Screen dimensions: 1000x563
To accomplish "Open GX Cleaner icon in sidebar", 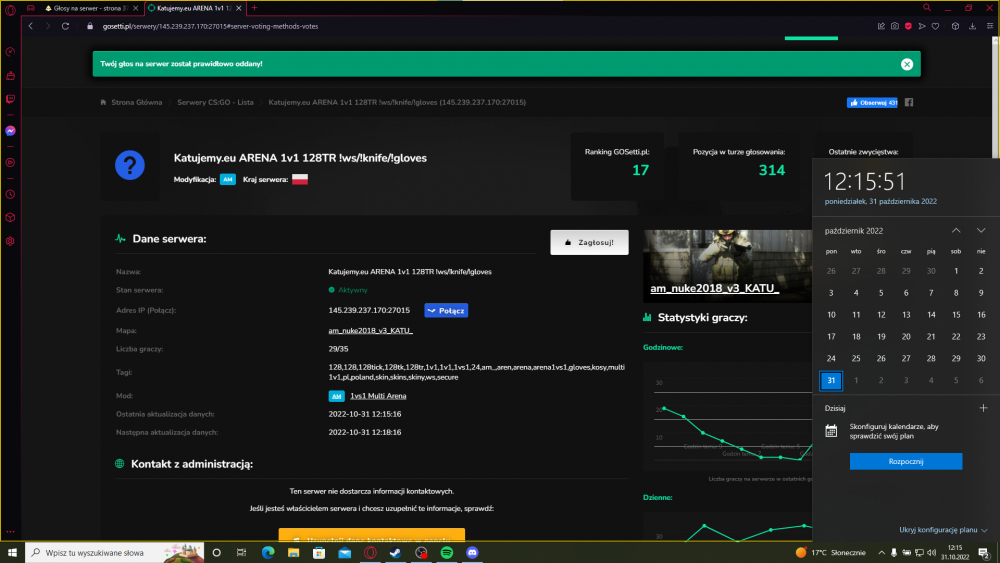I will 10,75.
